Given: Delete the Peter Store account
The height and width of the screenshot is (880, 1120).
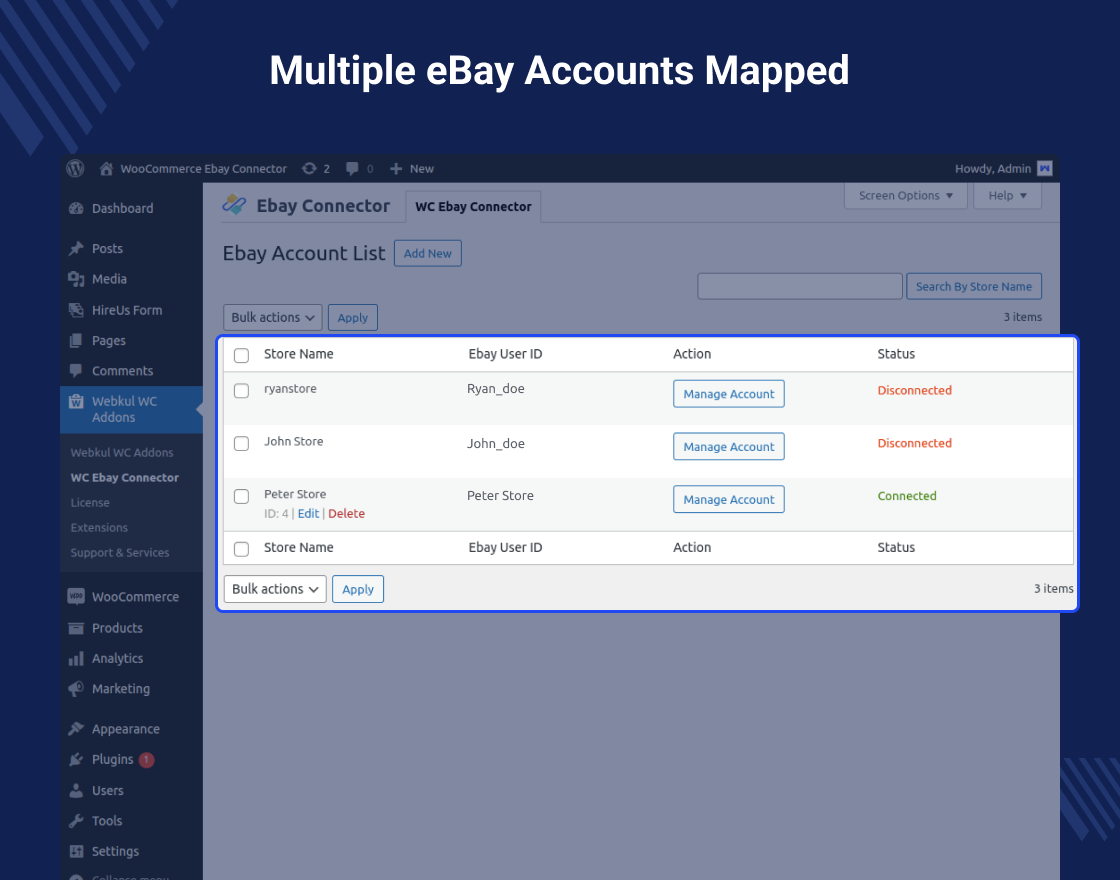Looking at the screenshot, I should point(346,513).
